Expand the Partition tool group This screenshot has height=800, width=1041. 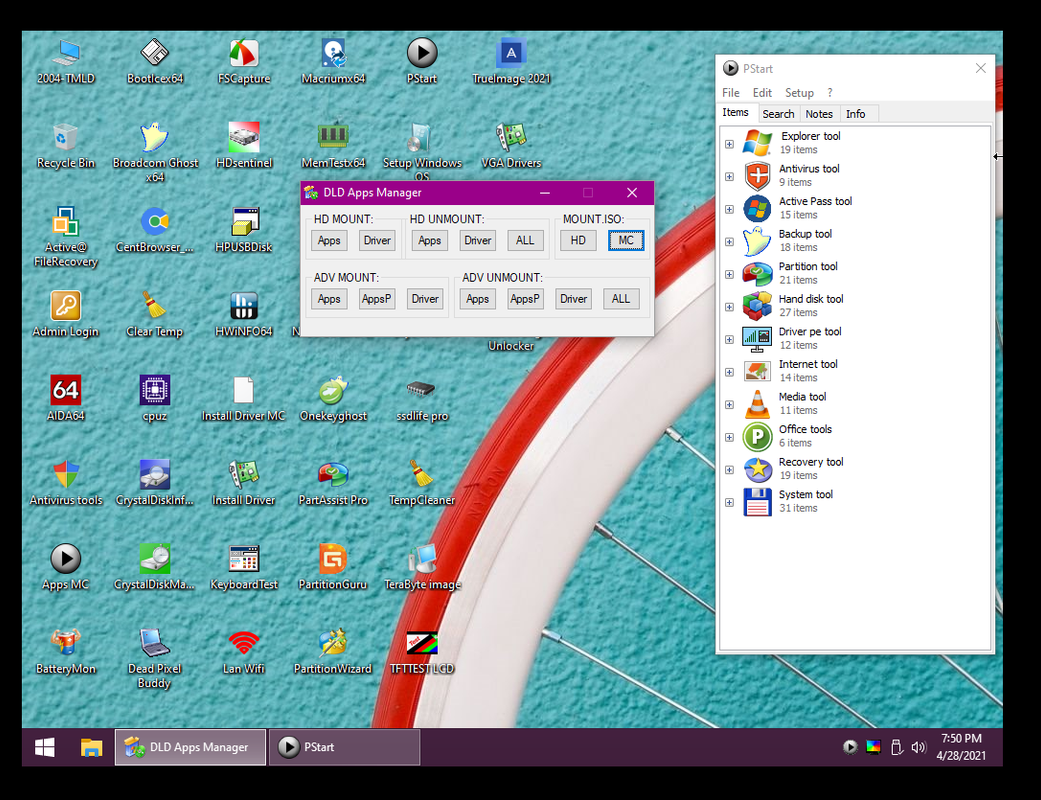[729, 274]
